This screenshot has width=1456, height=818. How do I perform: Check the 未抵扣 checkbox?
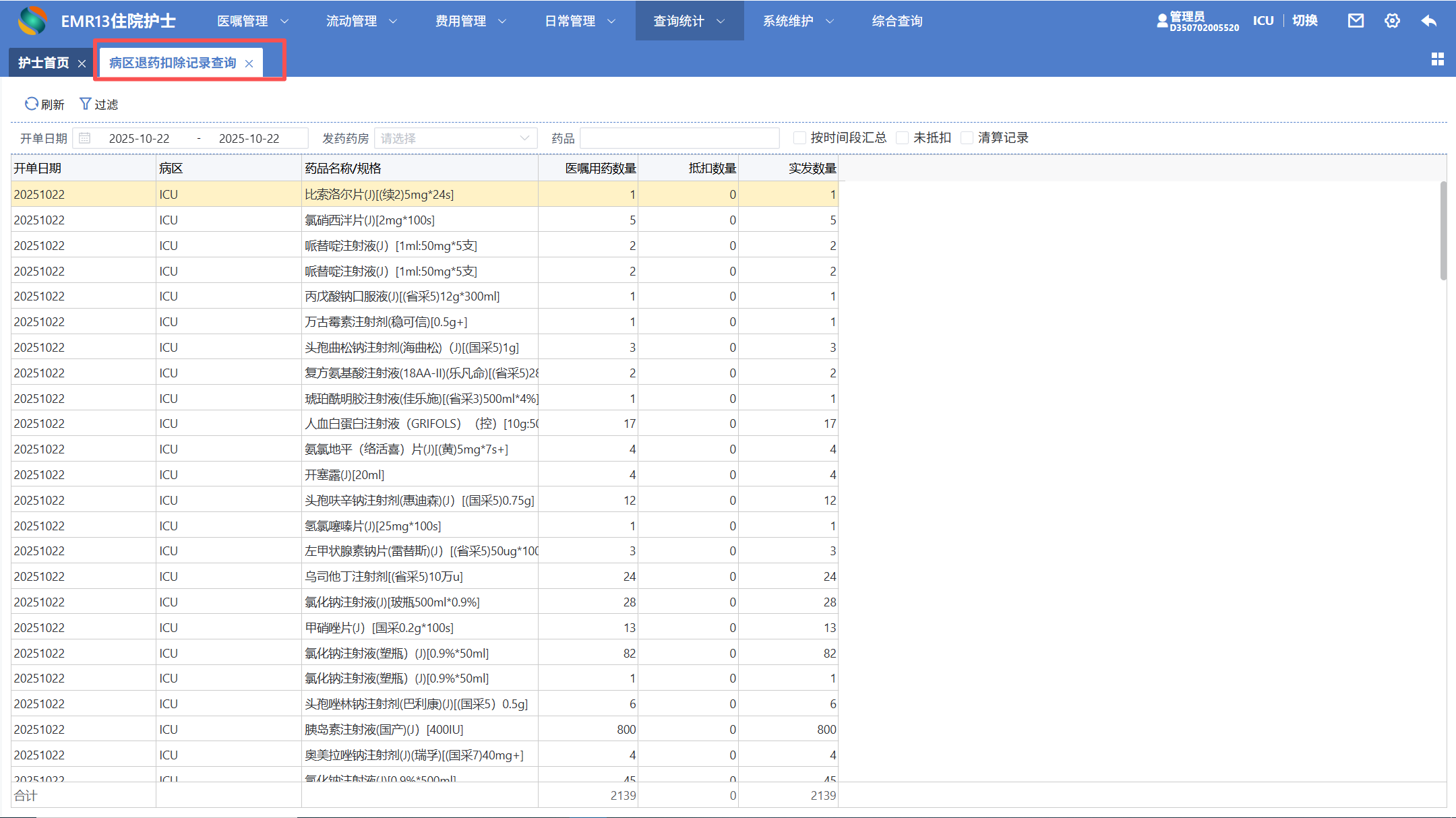[x=902, y=138]
